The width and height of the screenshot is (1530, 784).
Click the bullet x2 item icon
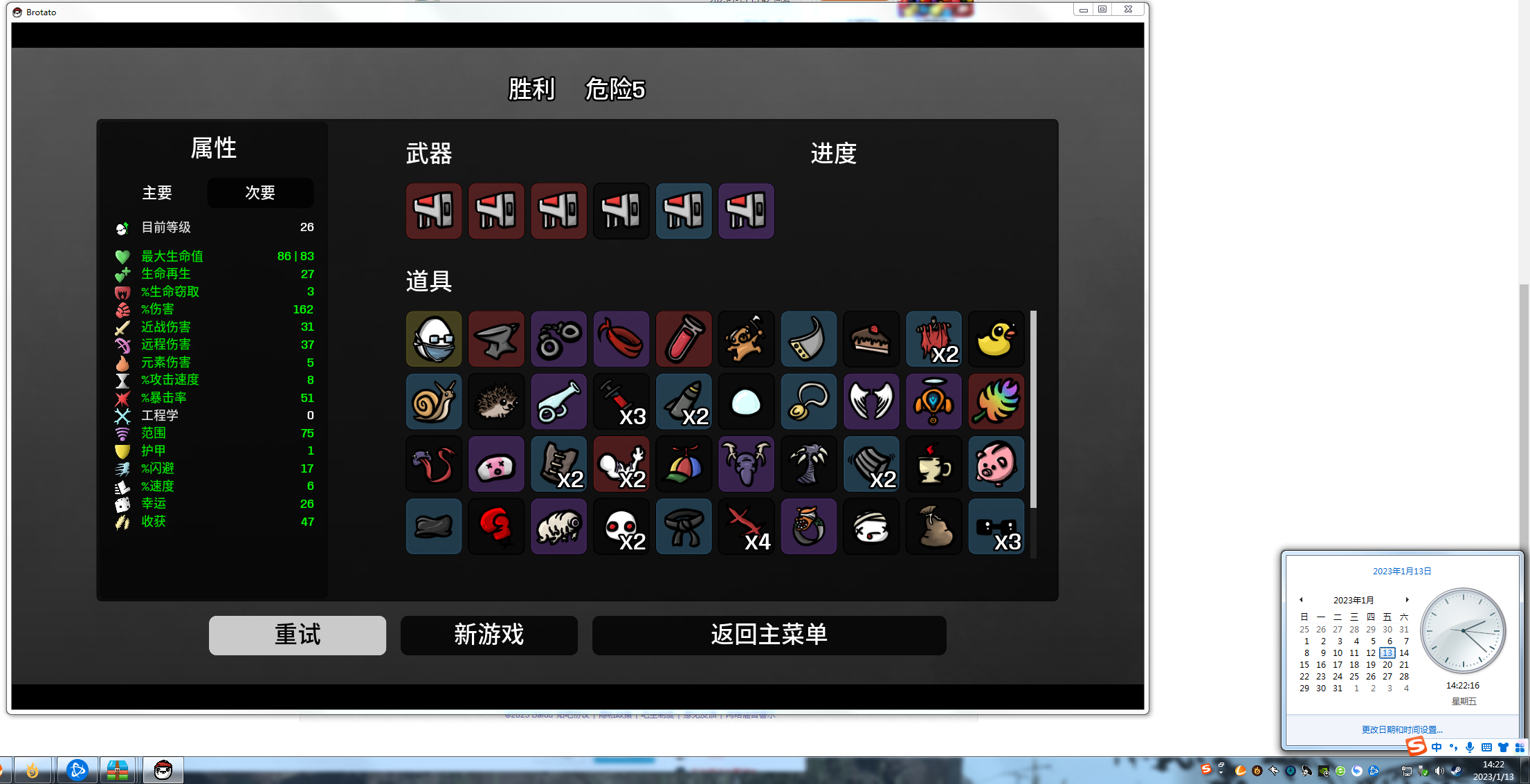point(684,401)
